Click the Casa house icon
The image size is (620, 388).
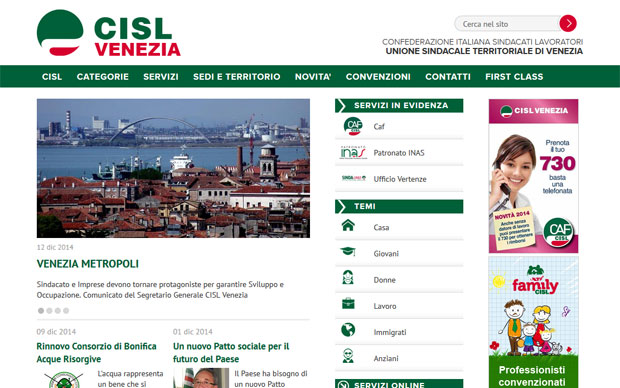coord(348,226)
